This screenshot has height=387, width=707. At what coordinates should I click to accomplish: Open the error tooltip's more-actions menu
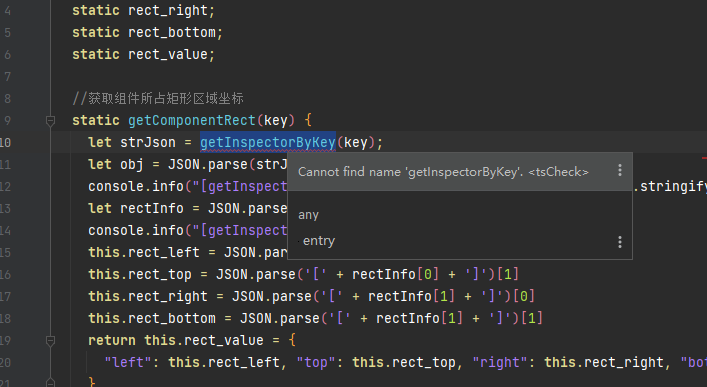620,170
